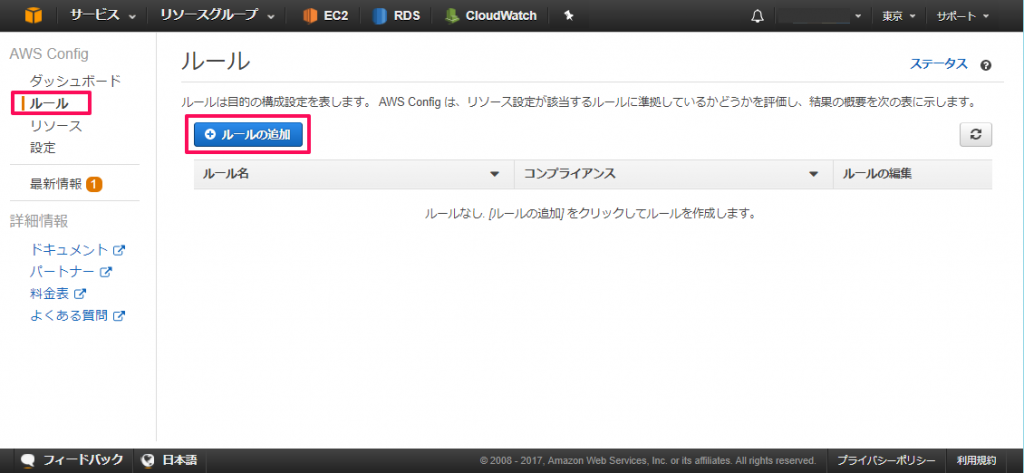Open the RDS shortcut

coord(396,16)
